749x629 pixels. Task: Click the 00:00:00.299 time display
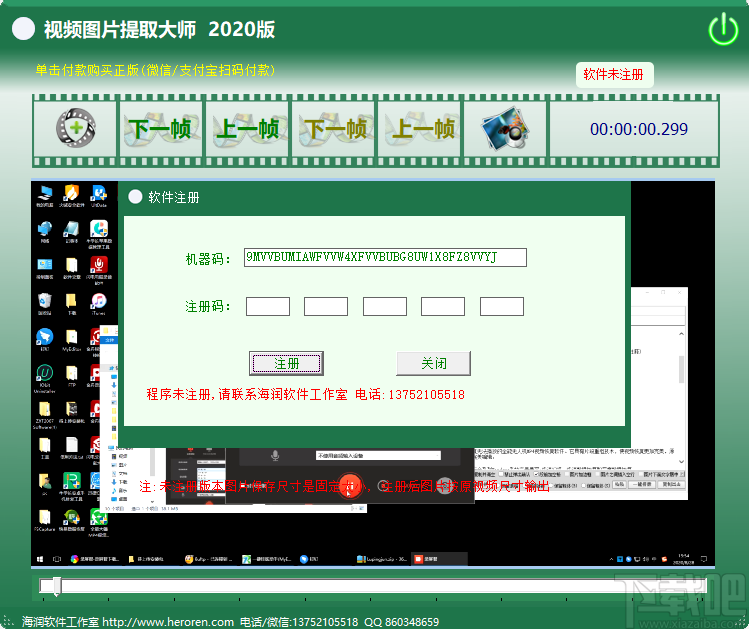(x=639, y=129)
